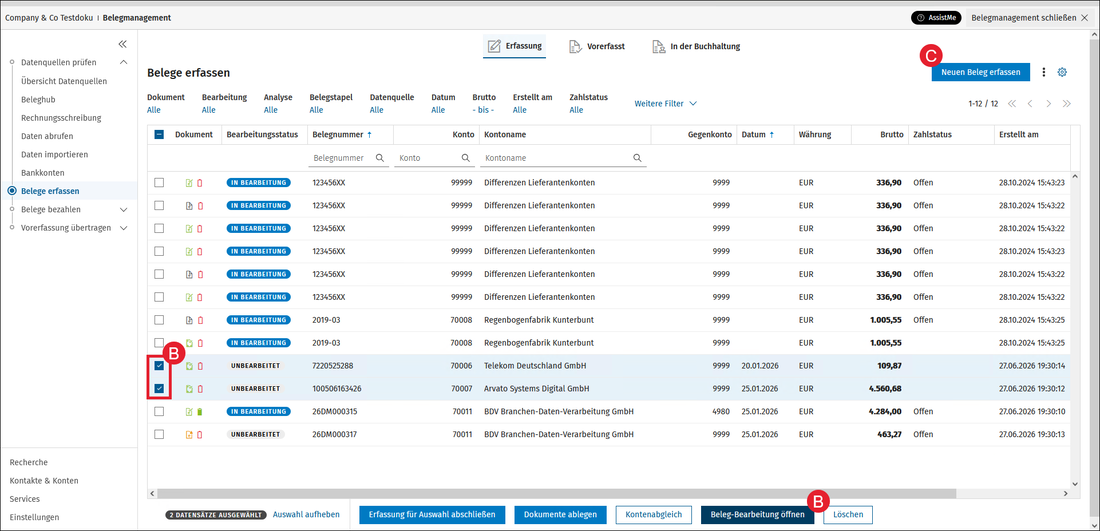Screen dimensions: 1100x531
Task: Switch to the In der Buchhaltung tab
Action: click(696, 47)
